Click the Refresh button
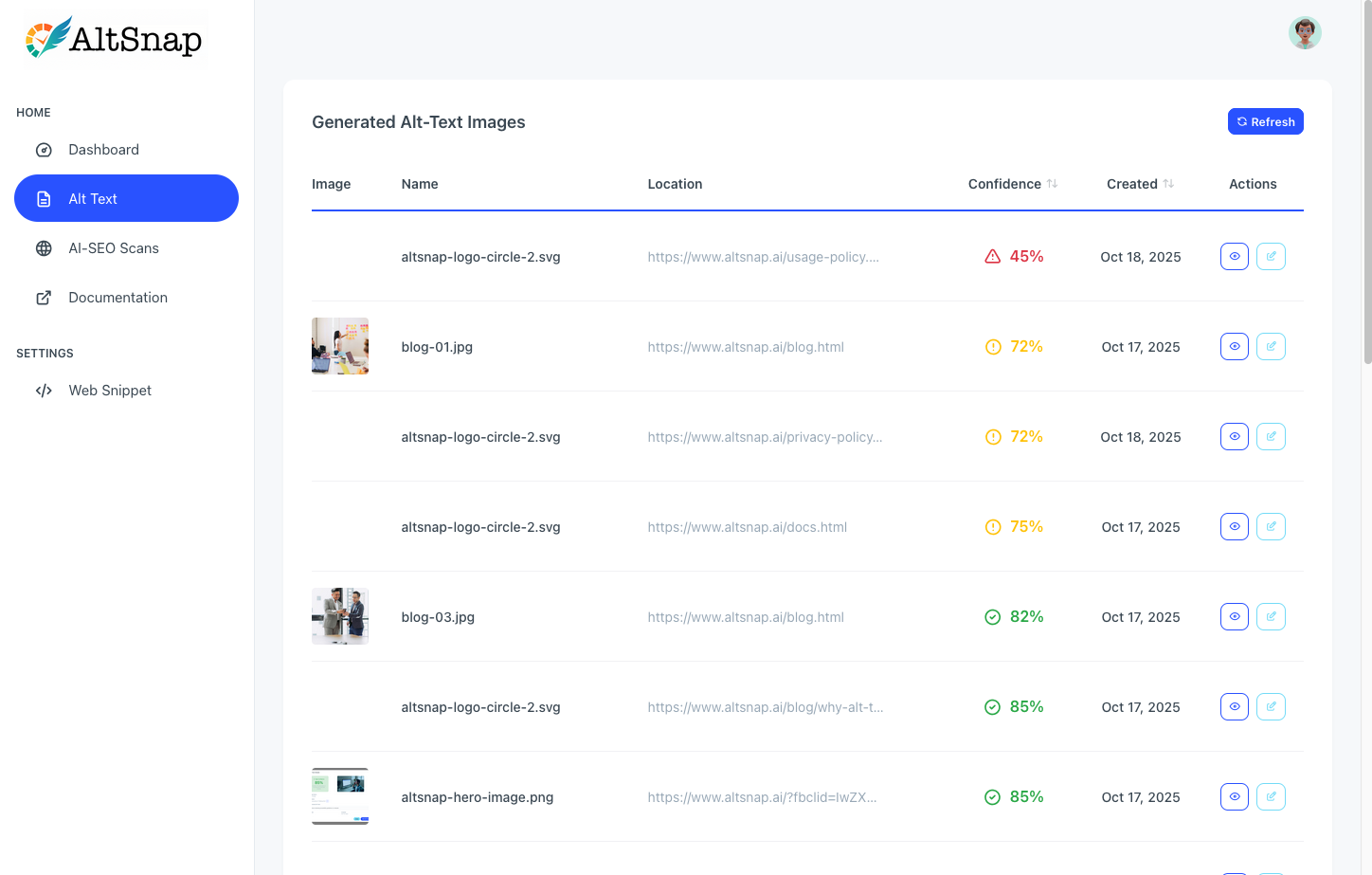1372x875 pixels. (x=1265, y=121)
